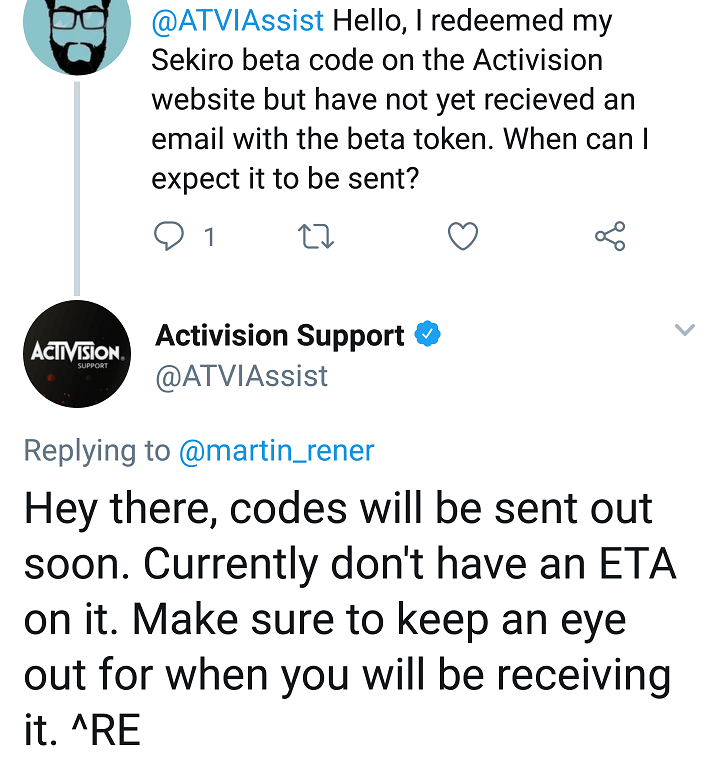Tap the ^RE agent signature
719x763 pixels.
point(106,730)
